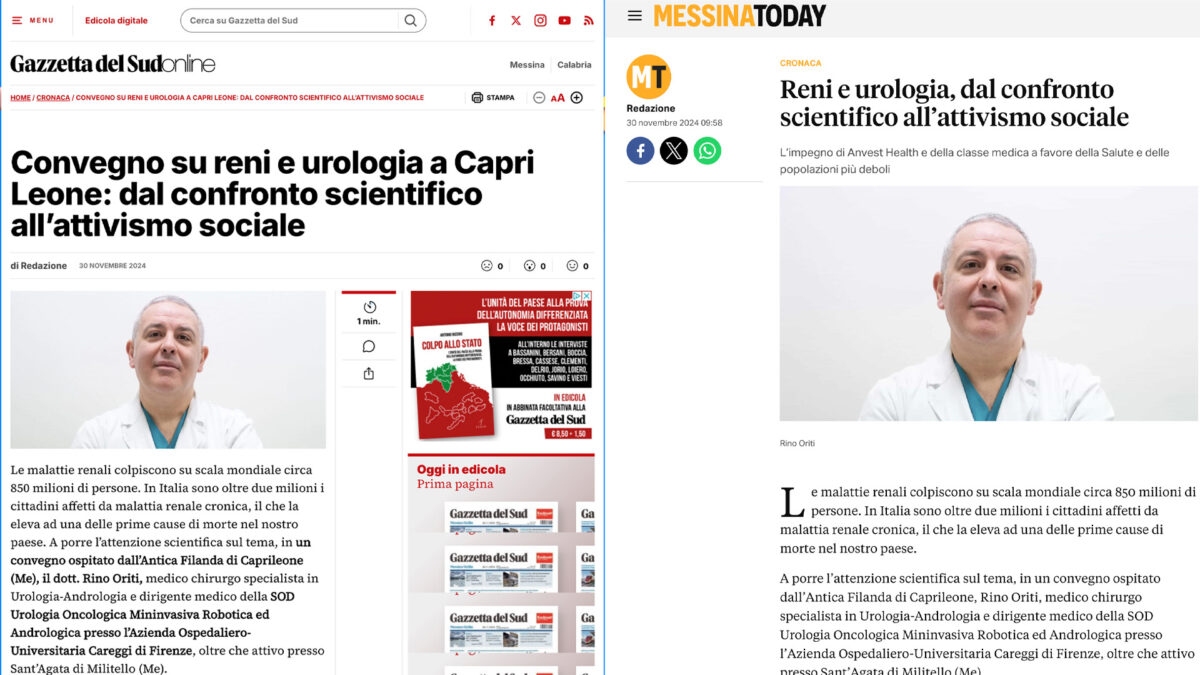Decrease text size with minus icon
The width and height of the screenshot is (1200, 675).
(x=539, y=97)
